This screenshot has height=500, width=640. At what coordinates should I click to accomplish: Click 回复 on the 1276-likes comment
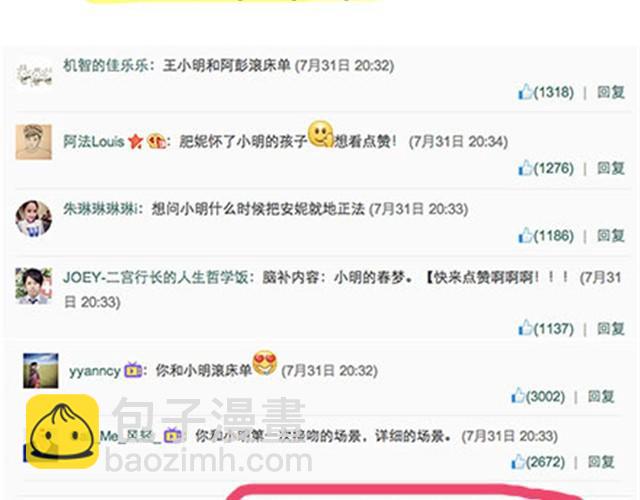coord(611,167)
